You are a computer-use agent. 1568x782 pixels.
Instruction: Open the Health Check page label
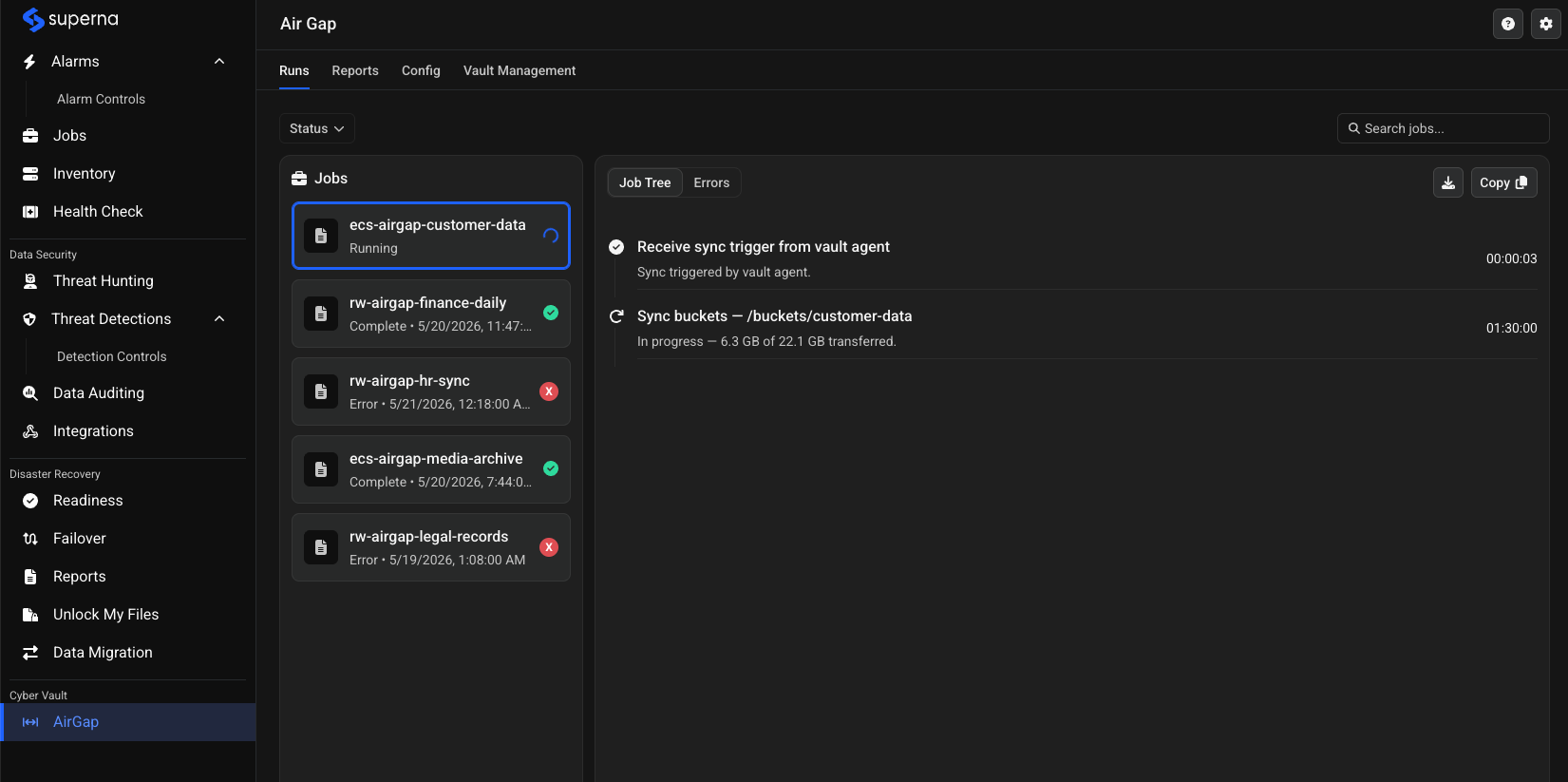pos(98,212)
